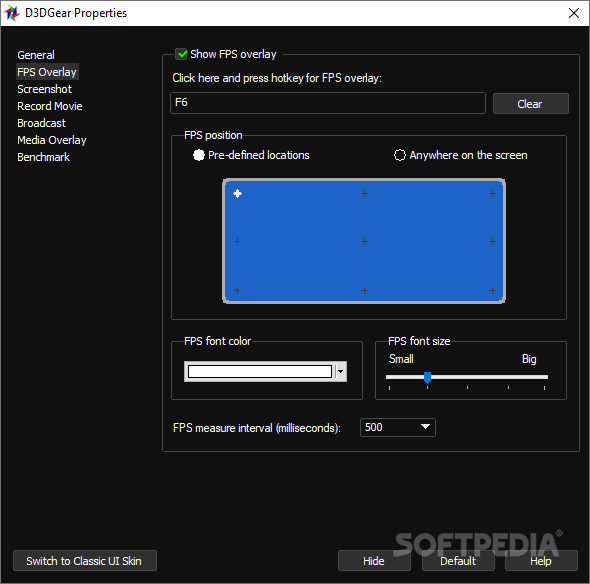590x584 pixels.
Task: Select the top-left FPS position marker
Action: click(x=237, y=194)
